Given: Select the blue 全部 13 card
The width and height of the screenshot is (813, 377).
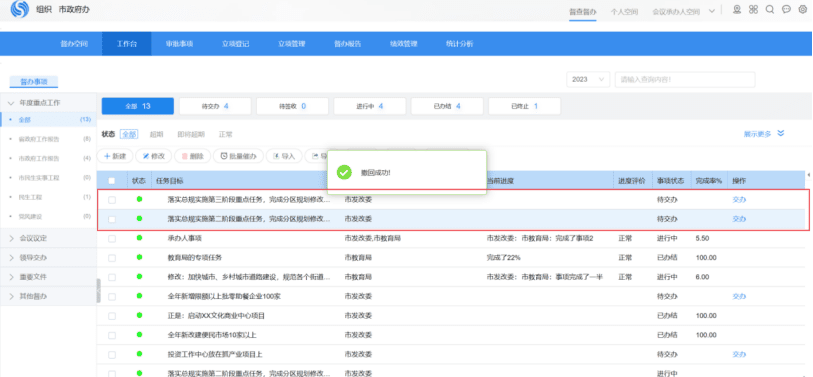Looking at the screenshot, I should (138, 106).
